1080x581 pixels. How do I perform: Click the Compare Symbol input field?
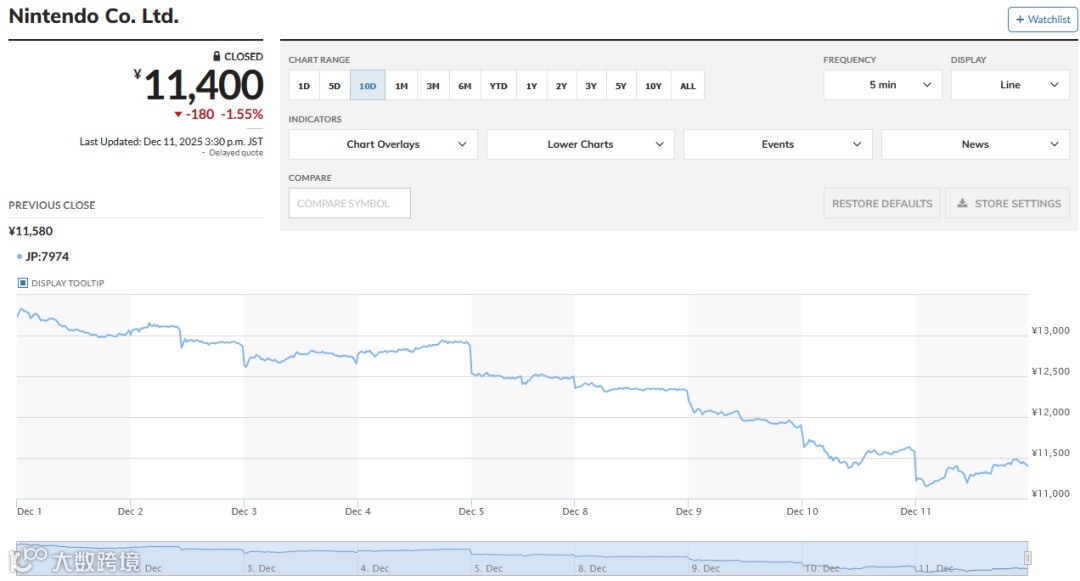pos(349,203)
